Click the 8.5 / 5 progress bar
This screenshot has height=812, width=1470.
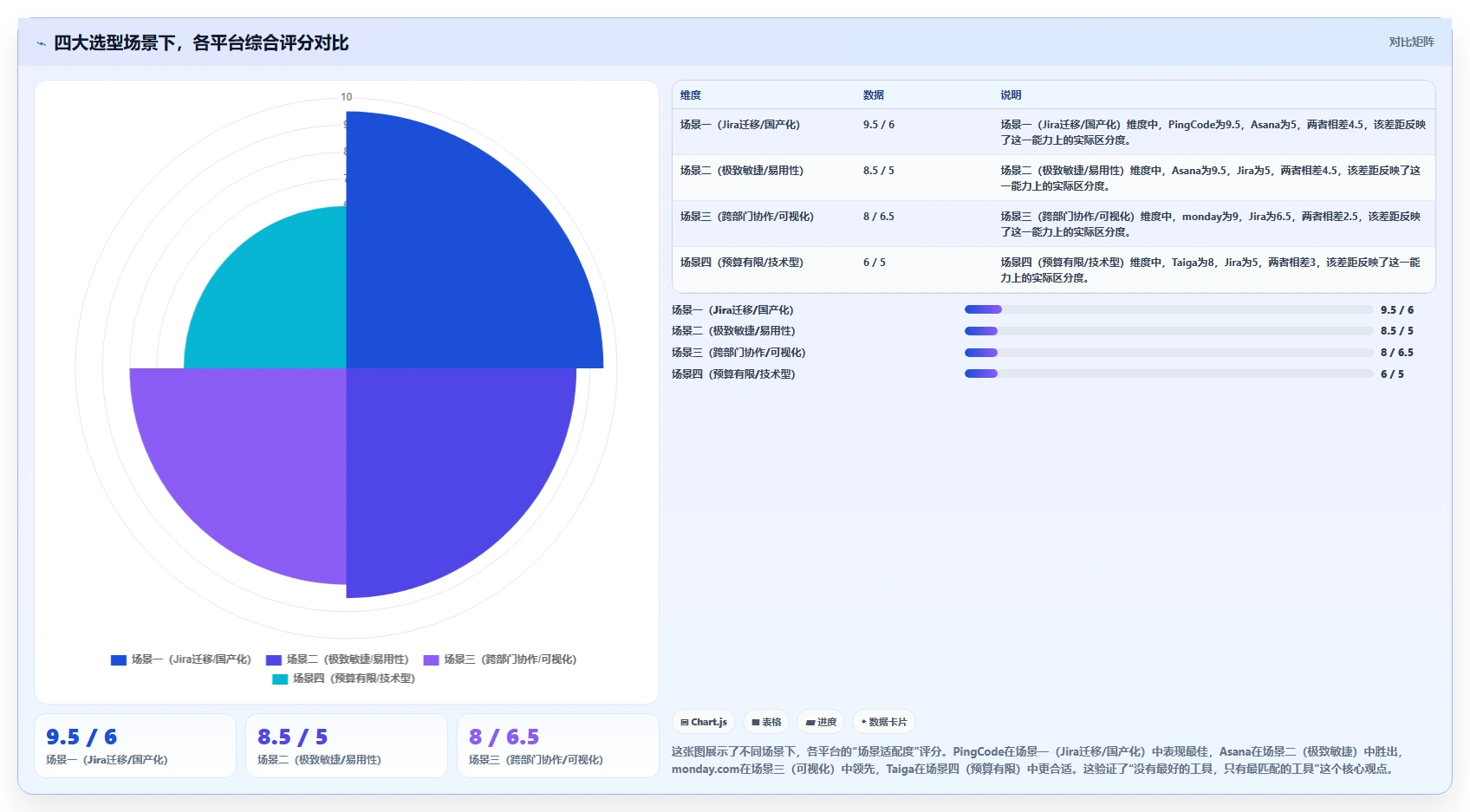(1168, 331)
